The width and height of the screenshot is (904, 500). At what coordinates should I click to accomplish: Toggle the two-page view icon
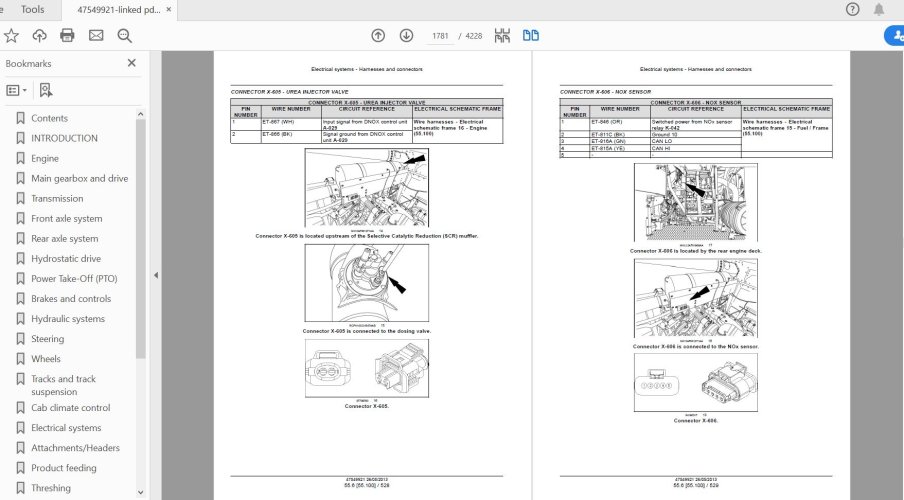click(531, 36)
